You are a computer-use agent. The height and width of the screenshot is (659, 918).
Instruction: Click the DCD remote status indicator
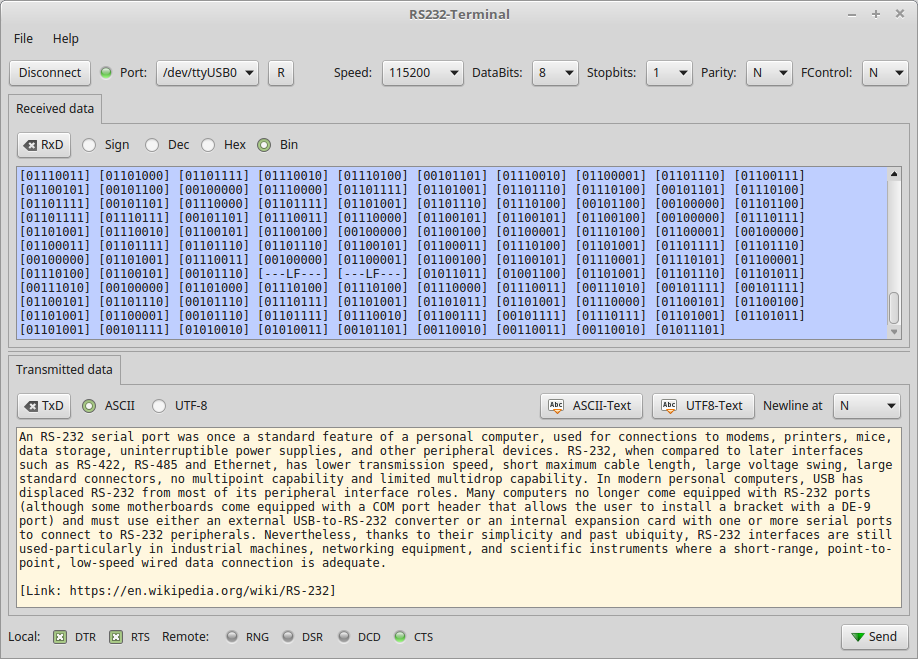click(x=344, y=637)
